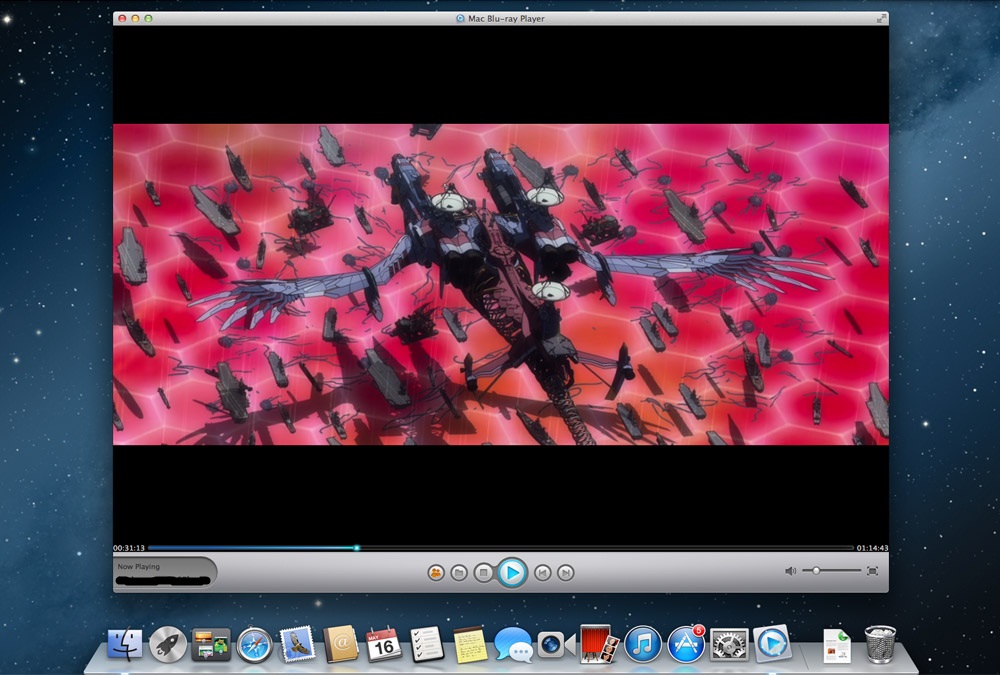Screen dimensions: 1000x675
Task: Toggle full screen mode in player controls
Action: 872,571
